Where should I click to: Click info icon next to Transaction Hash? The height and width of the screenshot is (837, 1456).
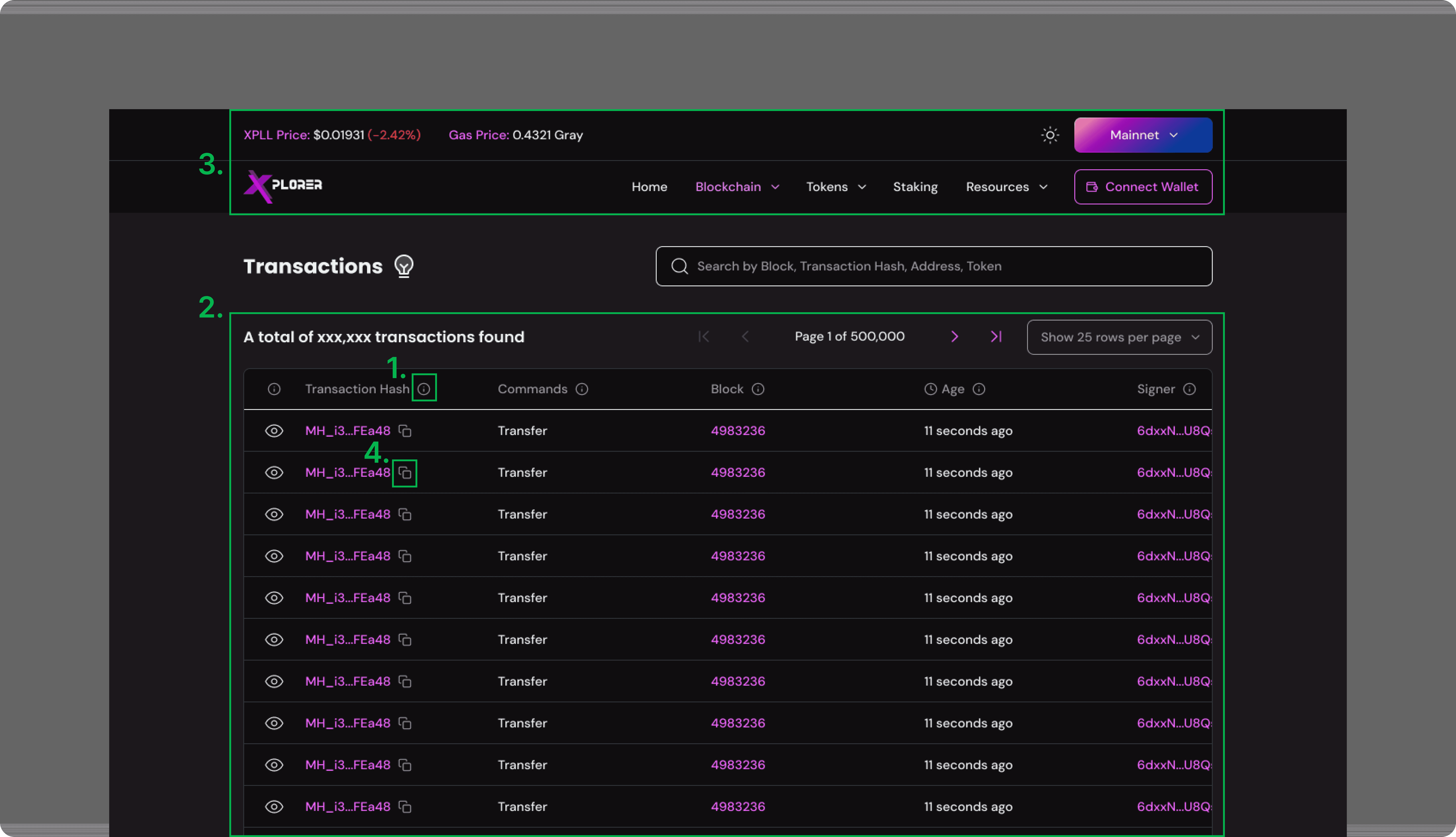424,389
